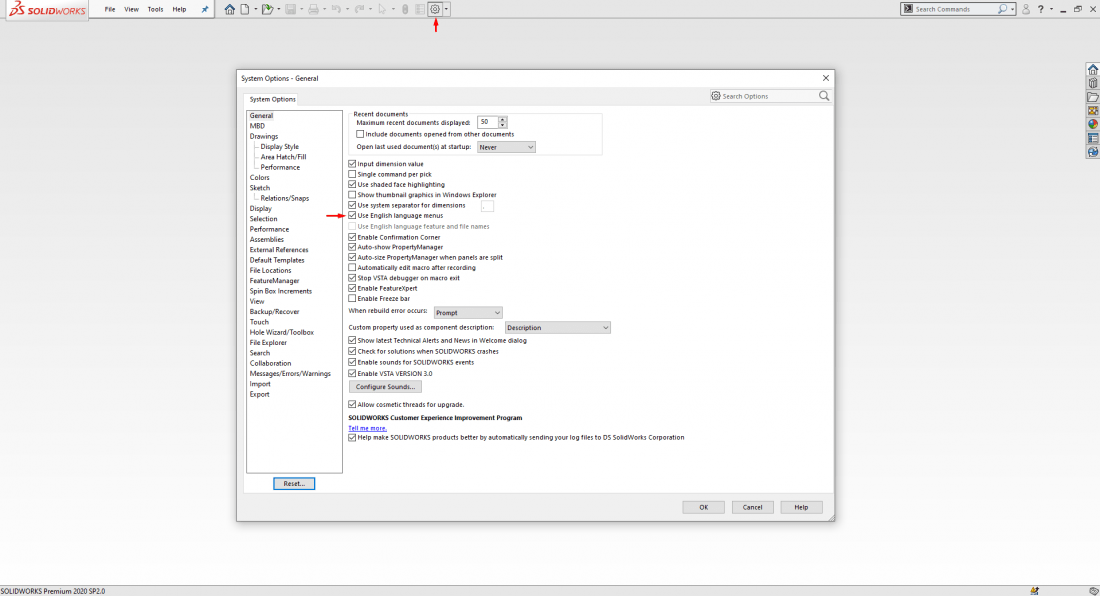Expand the Help dropdown arrow
The height and width of the screenshot is (596, 1100).
1051,9
